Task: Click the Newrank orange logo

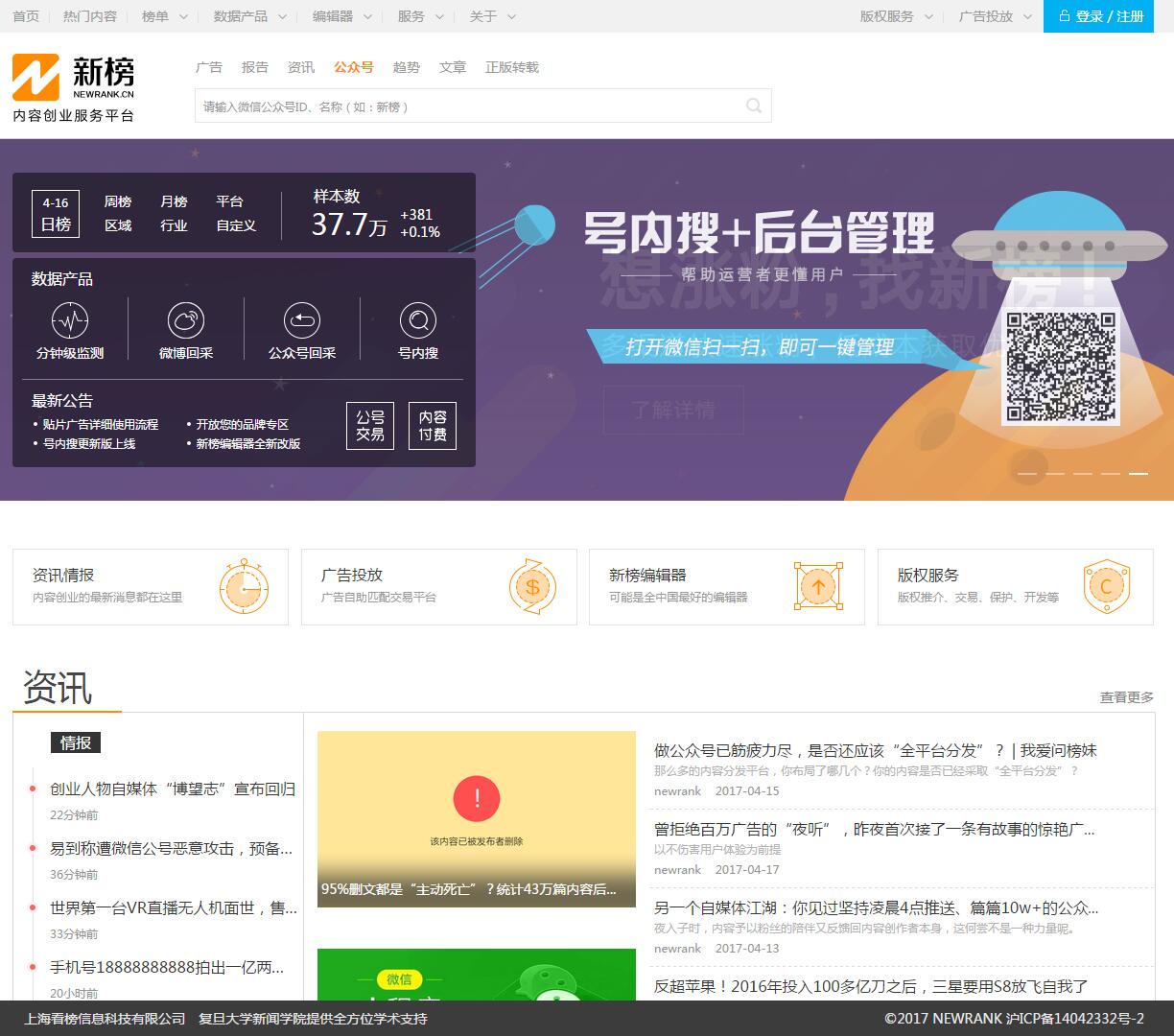Action: pos(35,78)
